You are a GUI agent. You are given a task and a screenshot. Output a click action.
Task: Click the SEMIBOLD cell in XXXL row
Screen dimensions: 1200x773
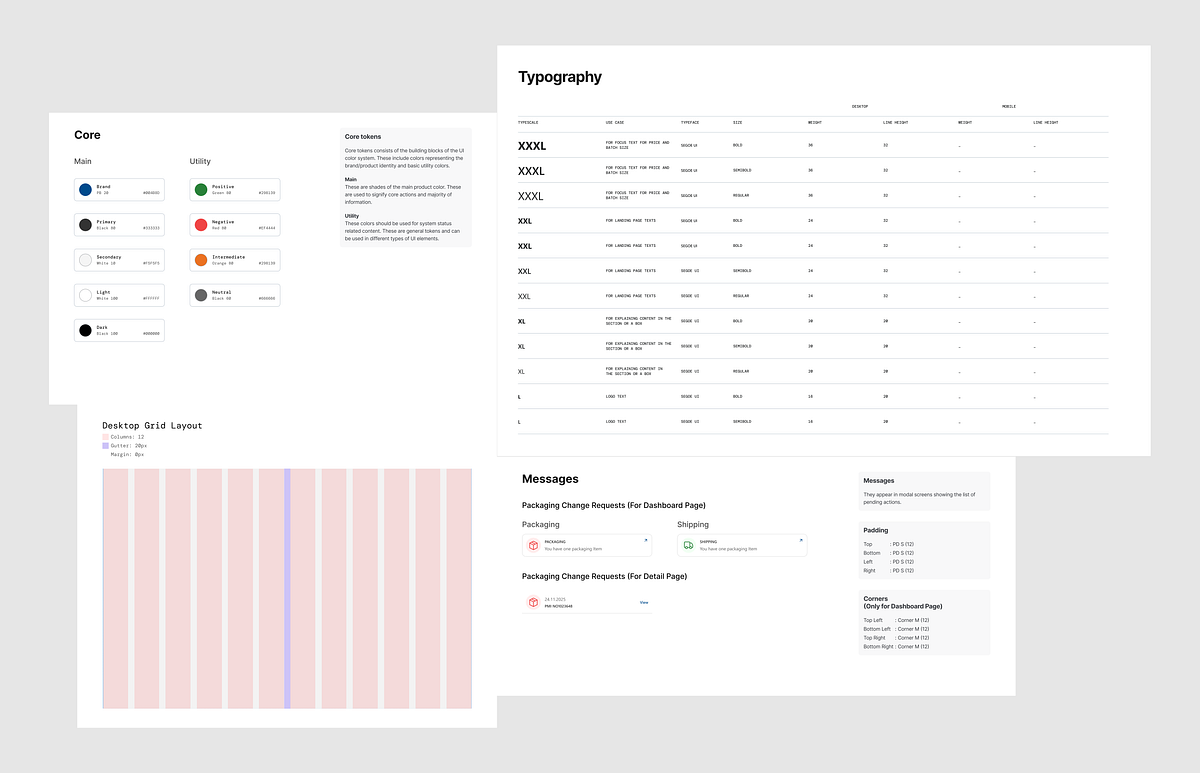point(744,171)
